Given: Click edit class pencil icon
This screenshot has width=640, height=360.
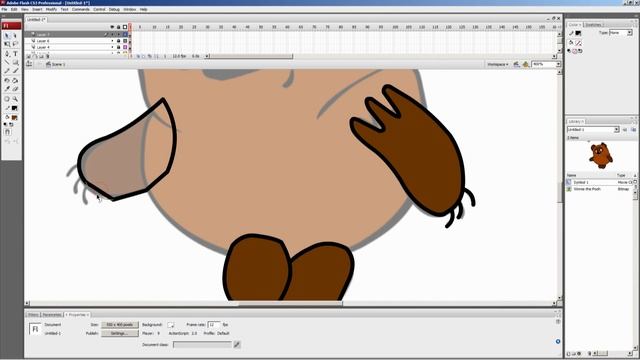Looking at the screenshot, I should (x=237, y=345).
